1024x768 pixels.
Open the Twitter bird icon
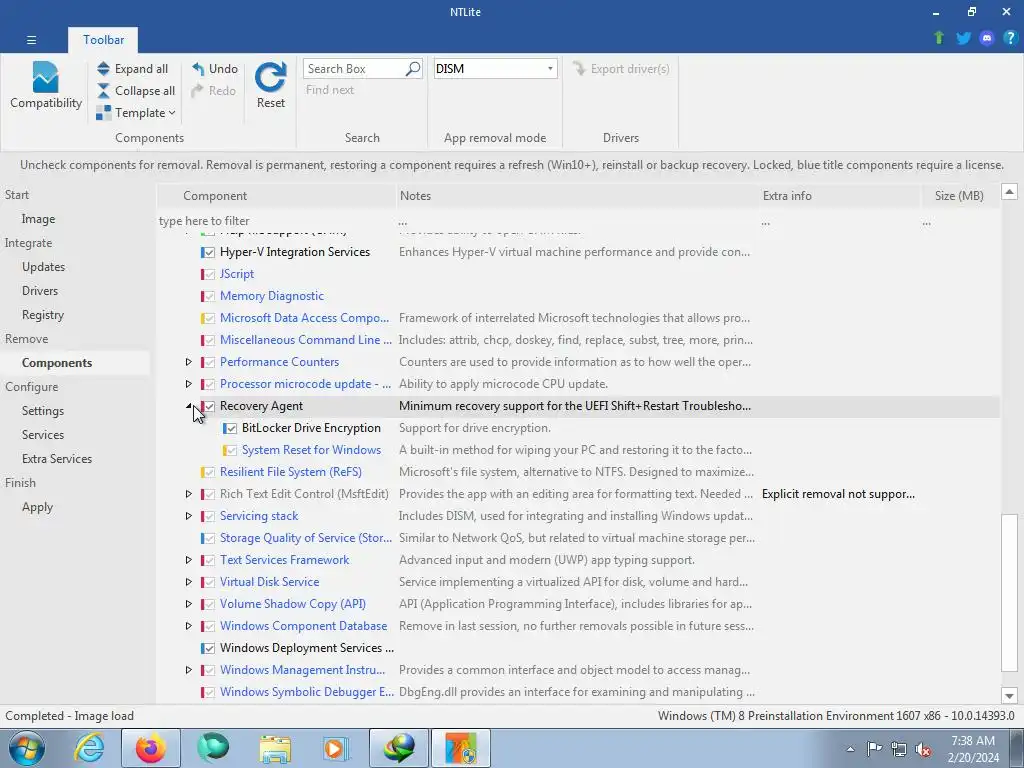tap(963, 38)
